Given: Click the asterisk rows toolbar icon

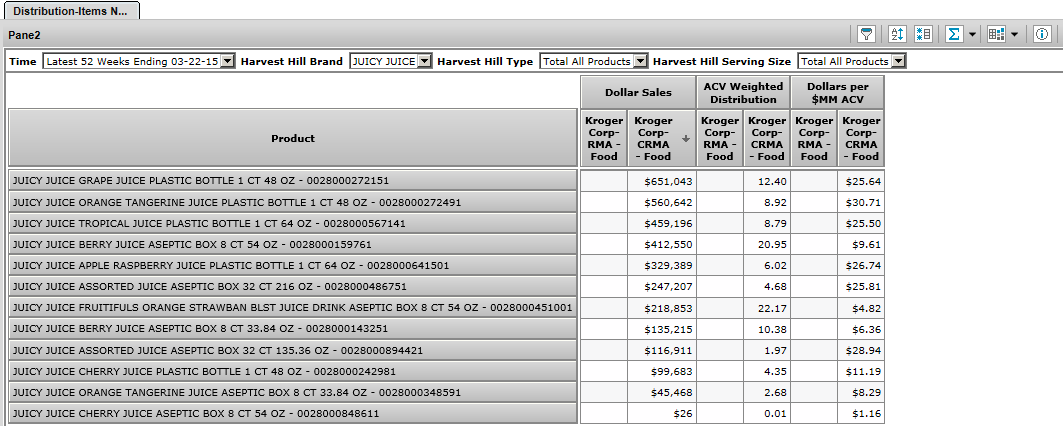Looking at the screenshot, I should [x=923, y=34].
